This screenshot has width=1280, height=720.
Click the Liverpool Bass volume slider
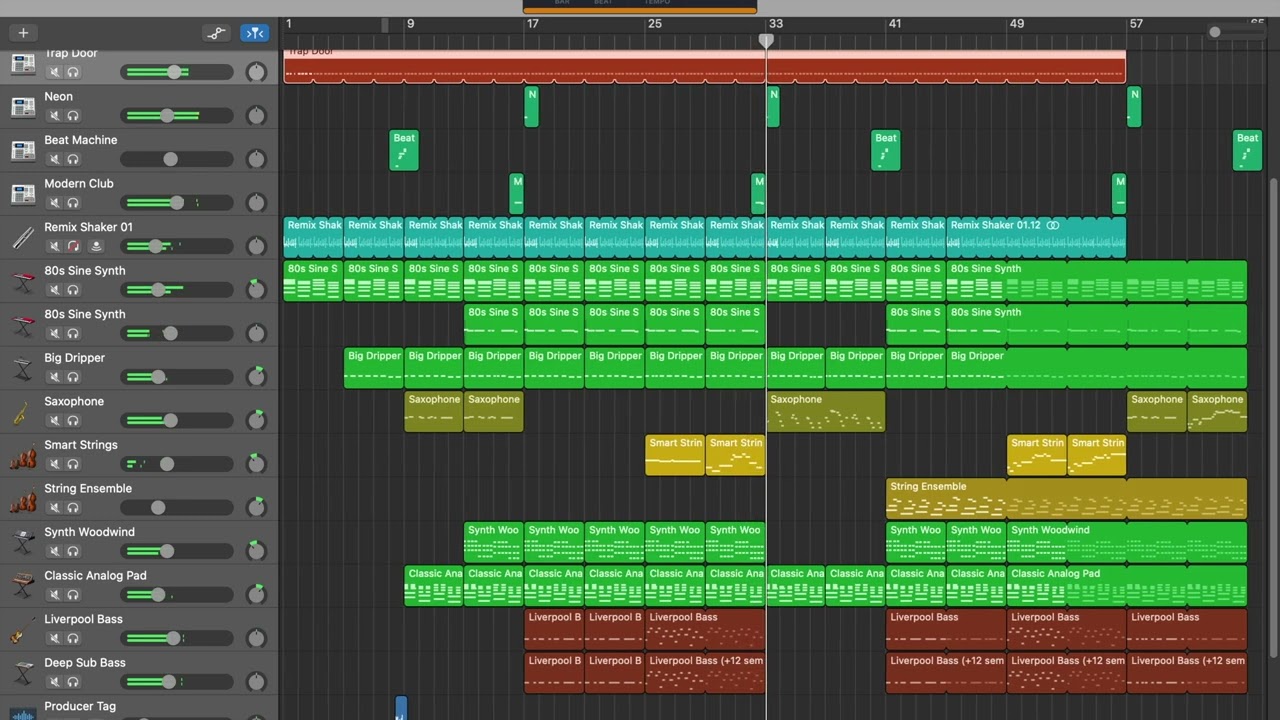click(x=177, y=638)
